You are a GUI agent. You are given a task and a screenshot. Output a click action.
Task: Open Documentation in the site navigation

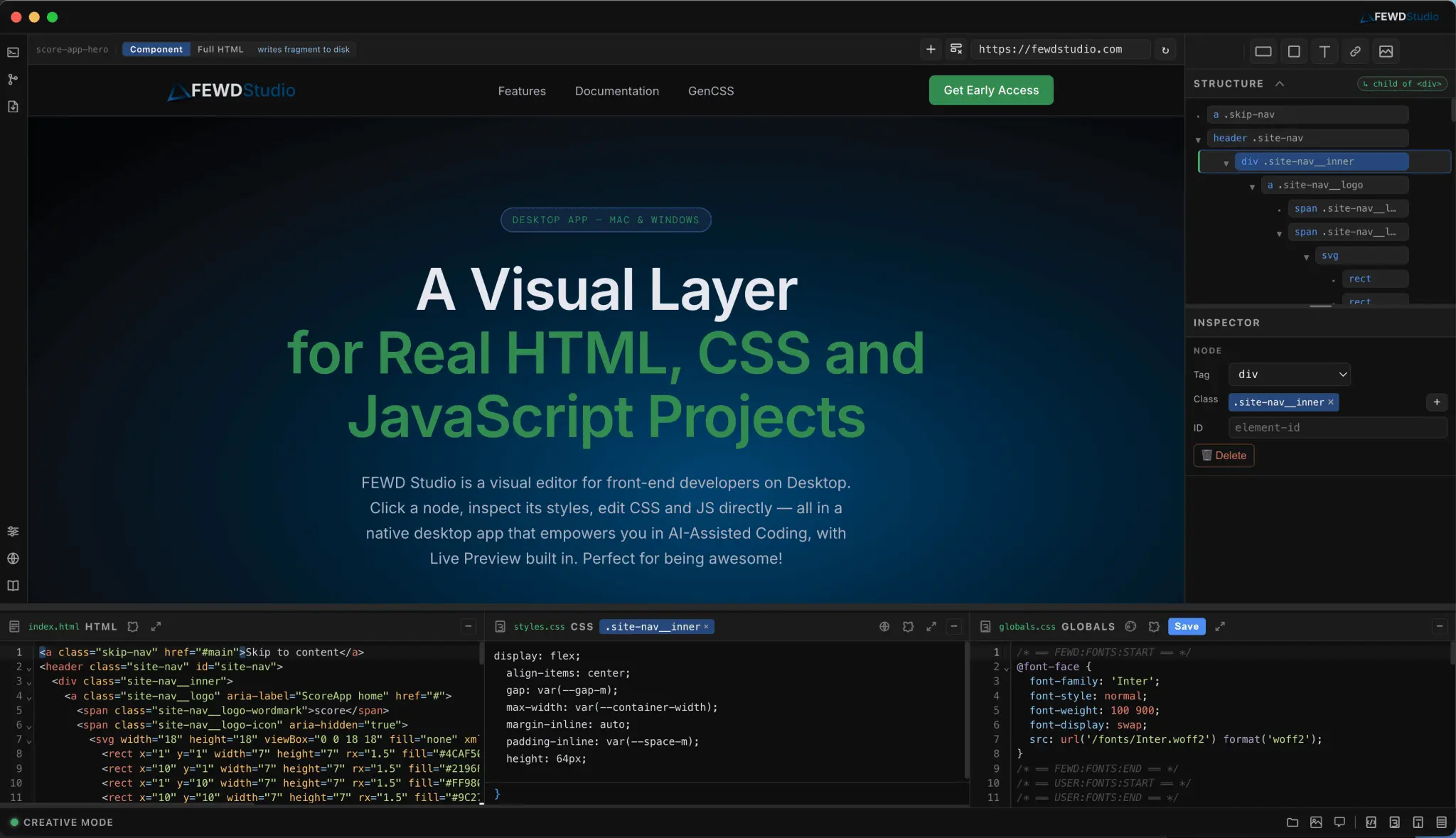pyautogui.click(x=617, y=91)
